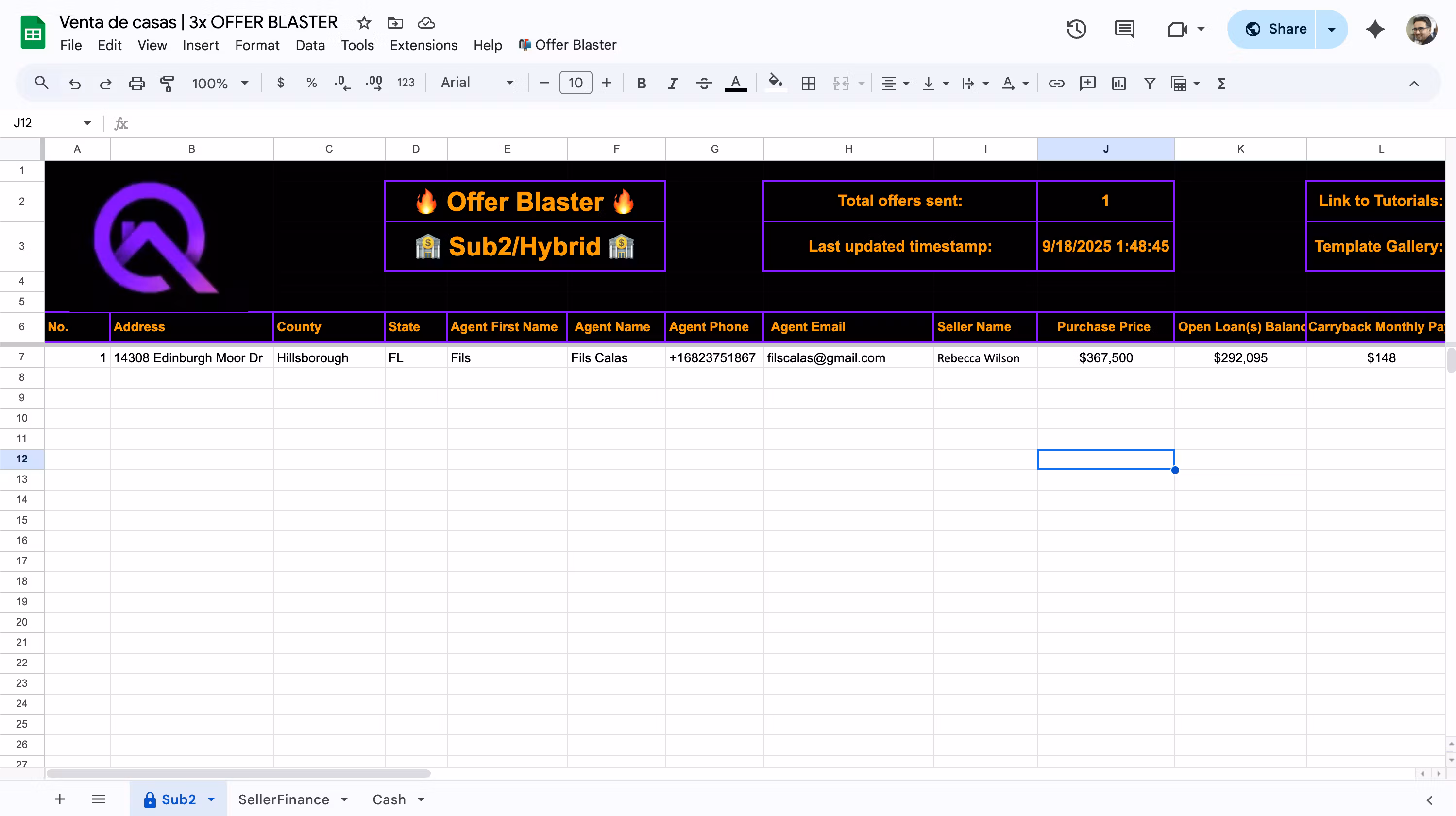The width and height of the screenshot is (1456, 816).
Task: Toggle strikethrough formatting
Action: (x=704, y=84)
